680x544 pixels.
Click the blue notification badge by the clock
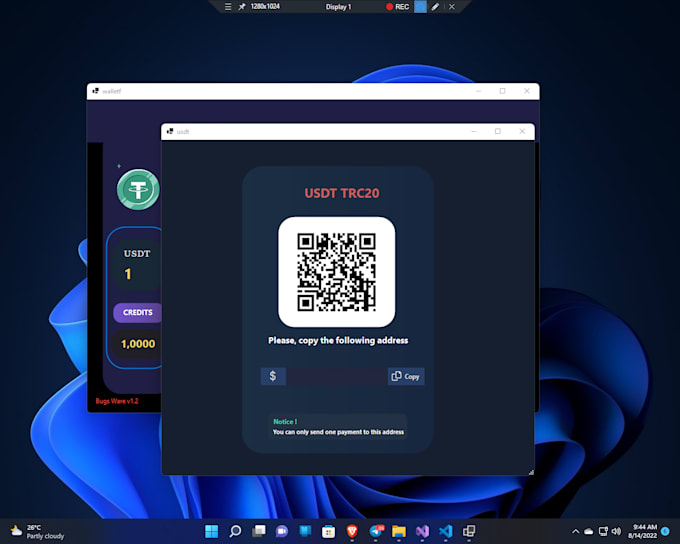[665, 531]
